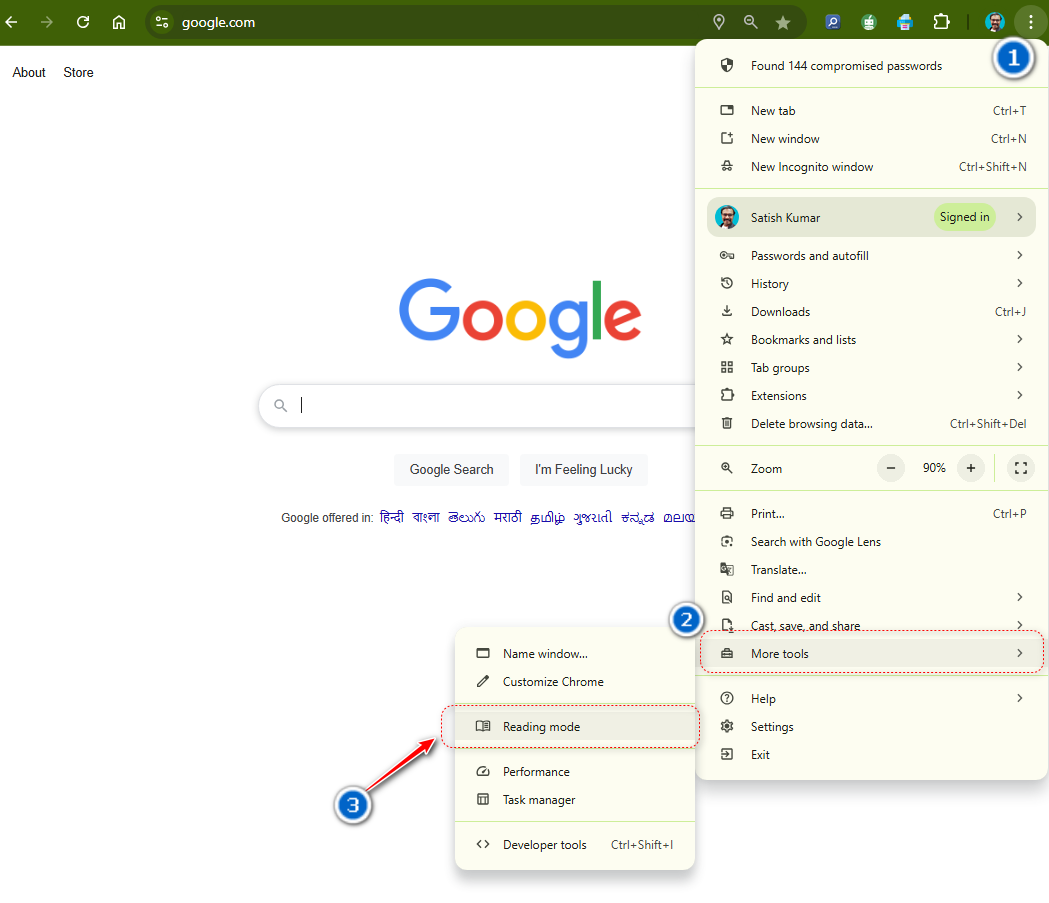The image size is (1049, 903).
Task: Click the printer extension icon in toolbar
Action: [904, 22]
